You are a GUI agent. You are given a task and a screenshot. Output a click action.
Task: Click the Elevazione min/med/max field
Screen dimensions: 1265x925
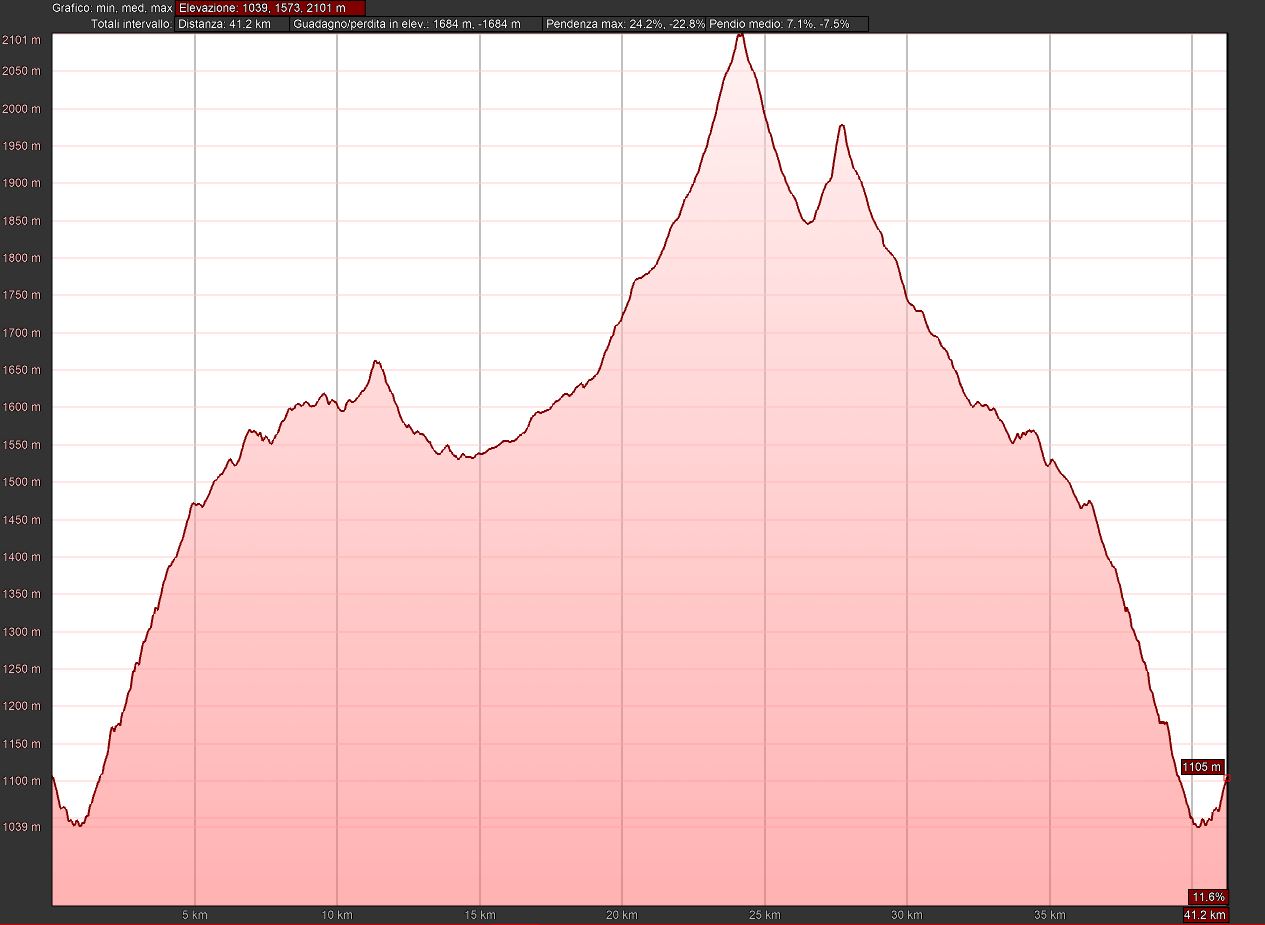click(x=270, y=8)
